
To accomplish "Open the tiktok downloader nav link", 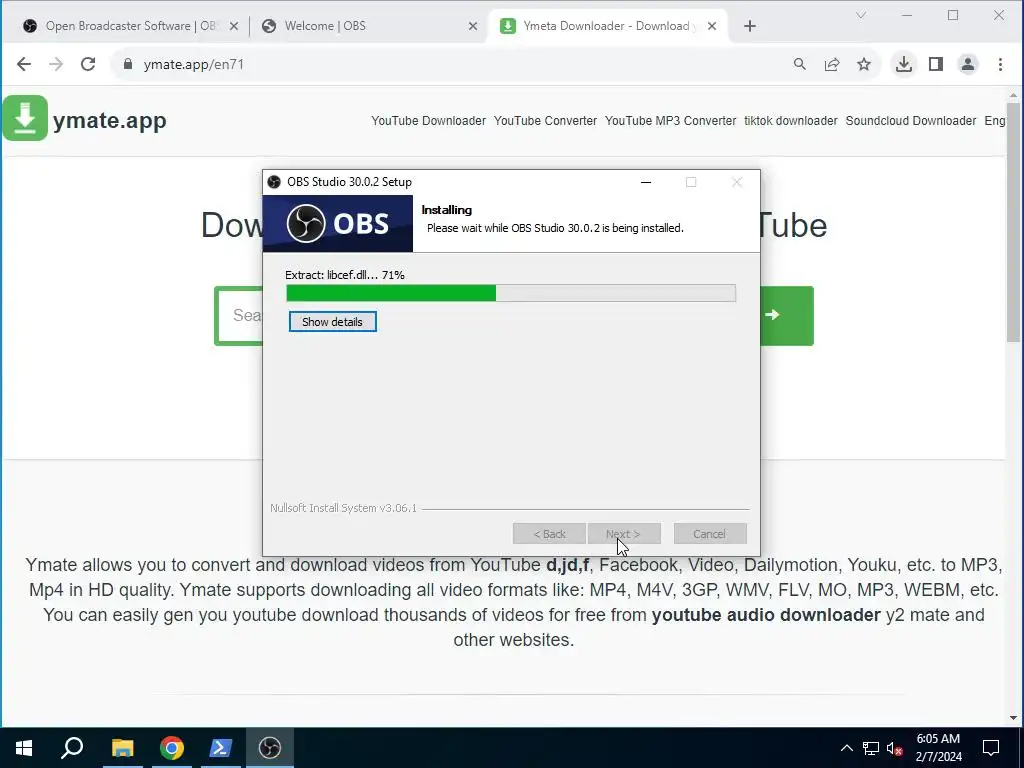I will coord(791,121).
